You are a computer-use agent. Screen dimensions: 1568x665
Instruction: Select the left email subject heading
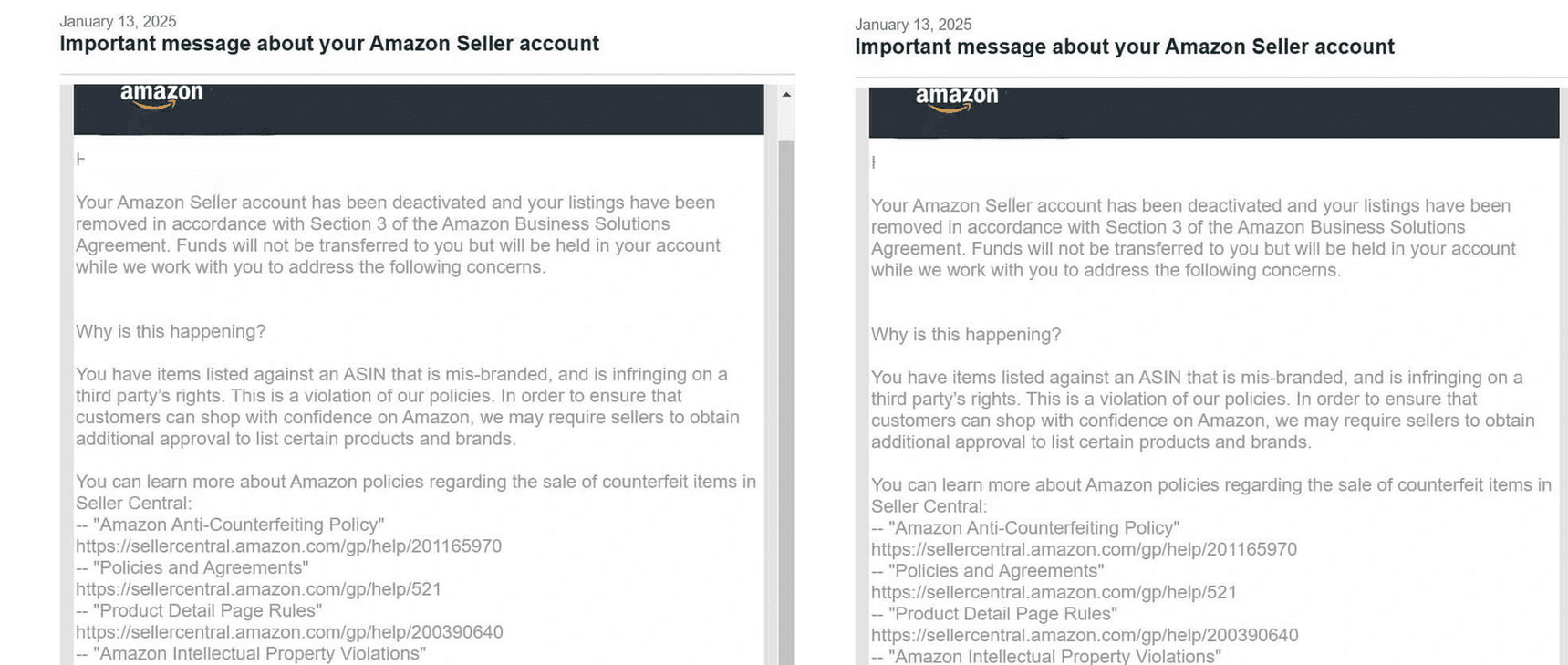[x=329, y=43]
